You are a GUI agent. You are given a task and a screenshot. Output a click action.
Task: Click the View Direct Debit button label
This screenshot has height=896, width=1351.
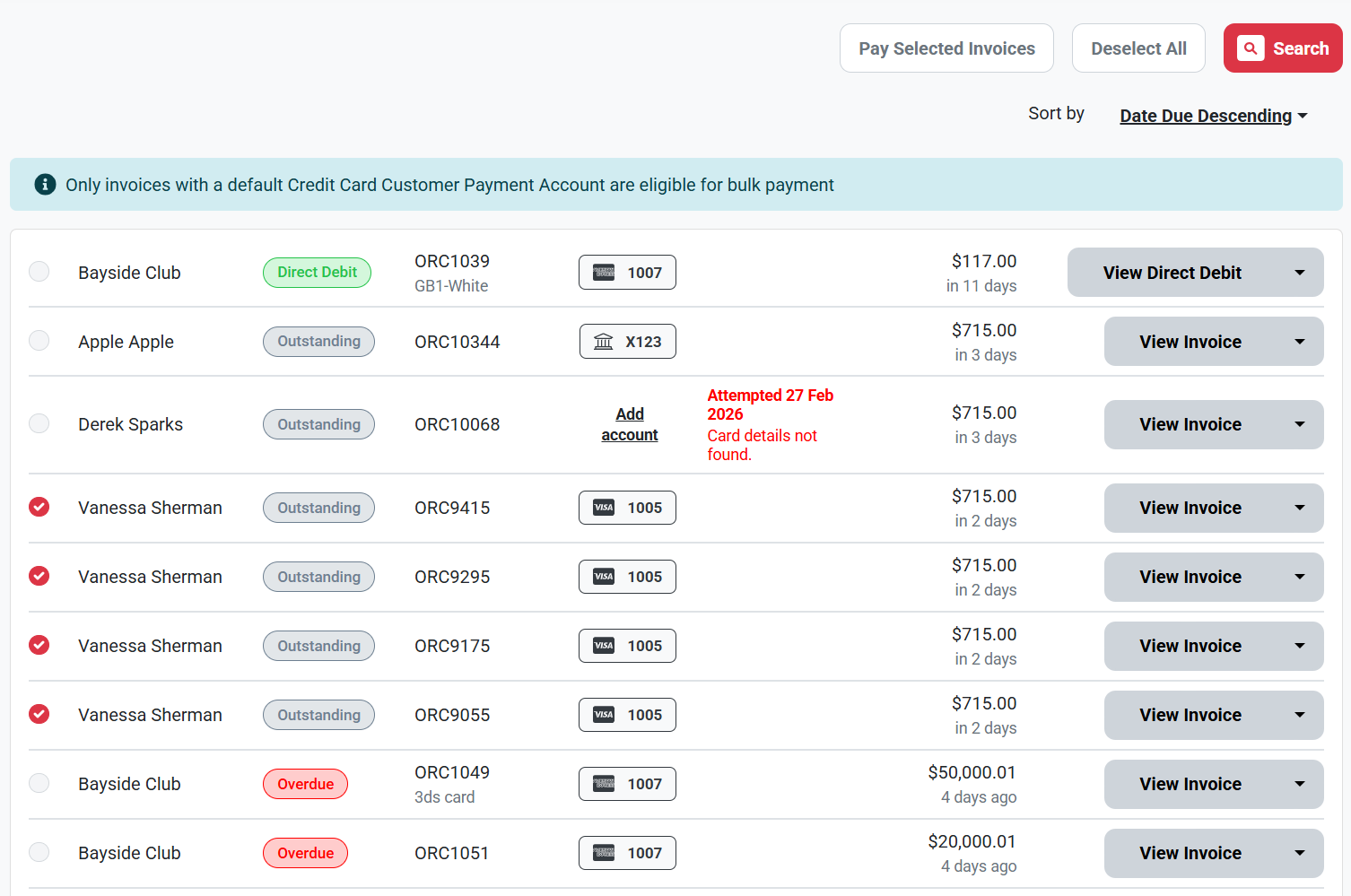click(x=1172, y=273)
